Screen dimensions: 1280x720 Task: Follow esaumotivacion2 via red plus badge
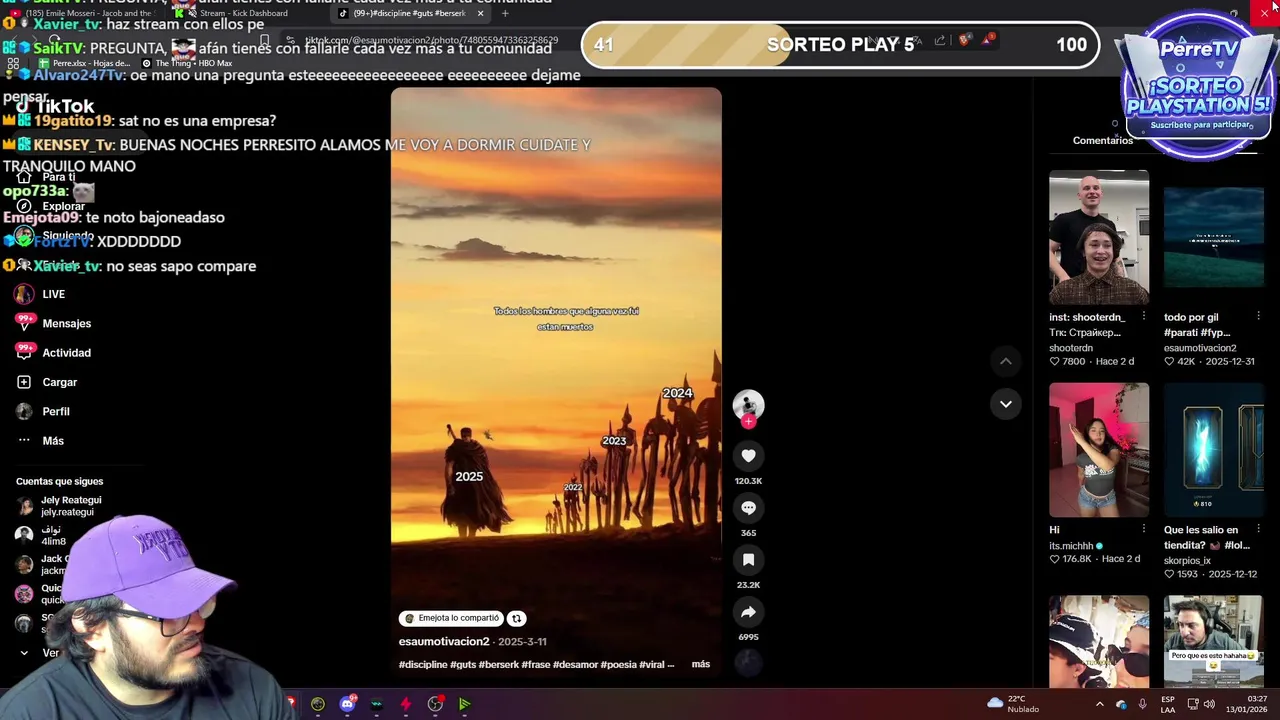click(x=748, y=422)
